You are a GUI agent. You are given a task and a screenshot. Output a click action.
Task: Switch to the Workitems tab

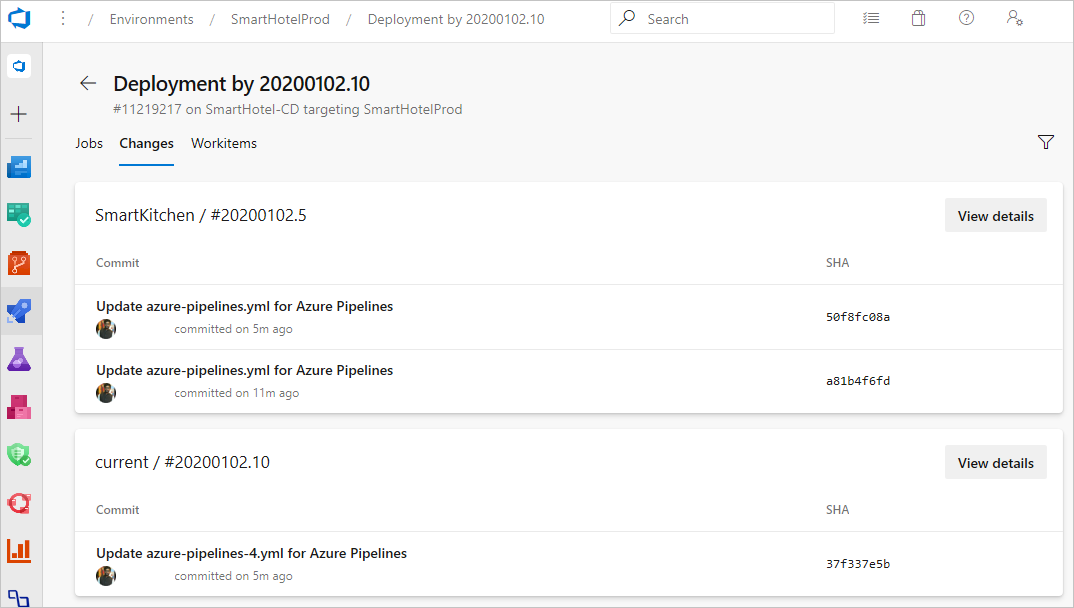(223, 143)
